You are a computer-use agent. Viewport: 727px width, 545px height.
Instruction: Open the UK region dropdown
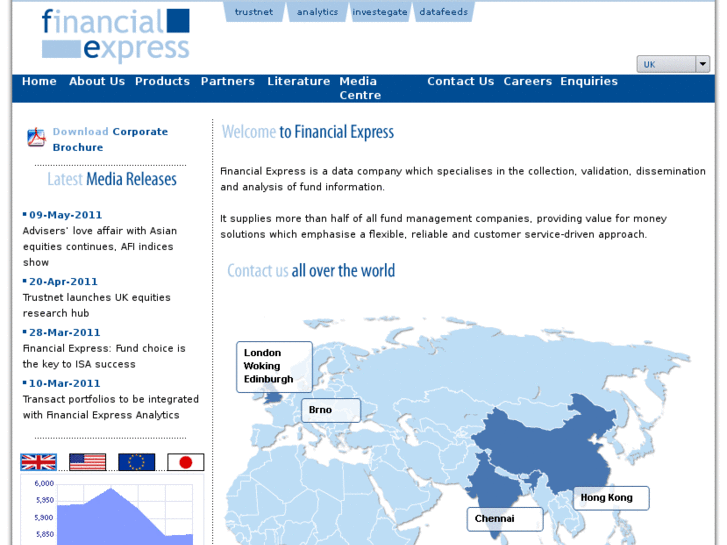(673, 64)
